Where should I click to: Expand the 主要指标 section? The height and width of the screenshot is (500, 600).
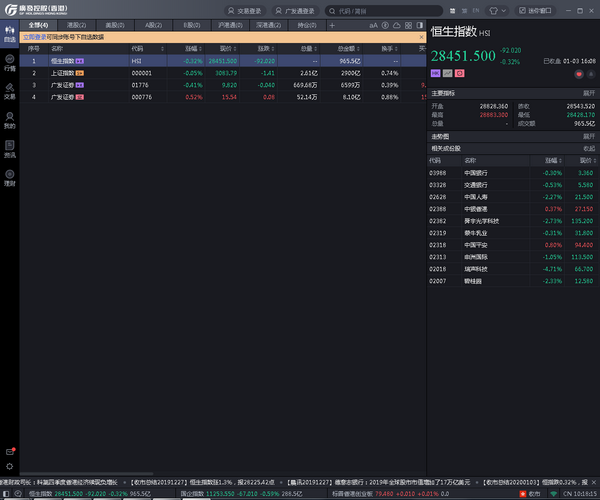pyautogui.click(x=589, y=93)
